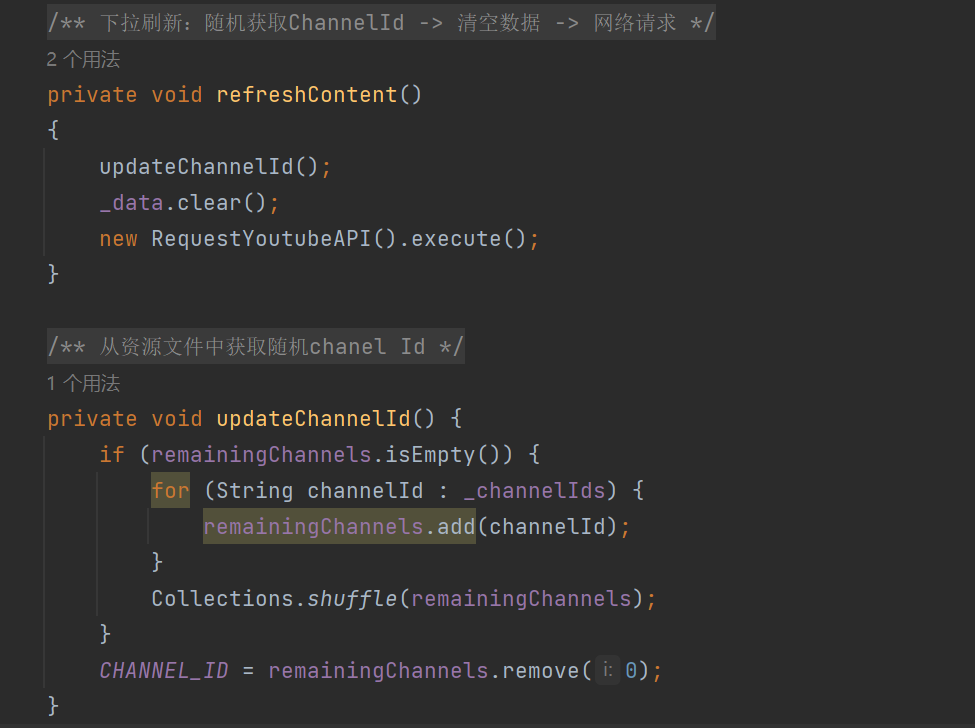The width and height of the screenshot is (975, 728).
Task: Click the closing brace of updateChannelId method
Action: pyautogui.click(x=53, y=707)
